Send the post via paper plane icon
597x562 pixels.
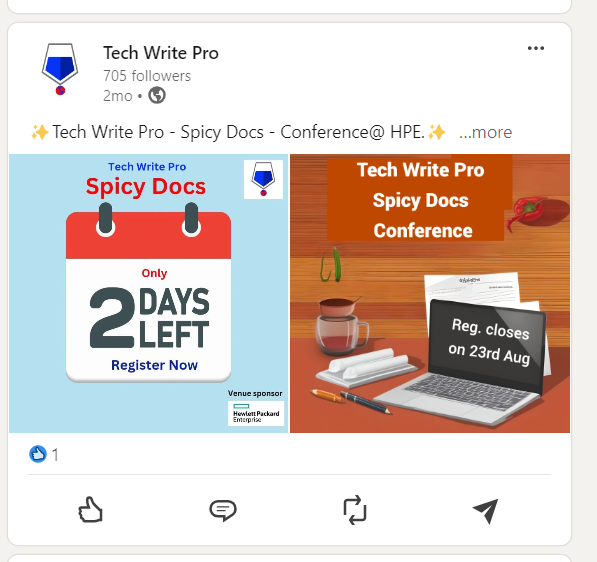click(x=486, y=511)
